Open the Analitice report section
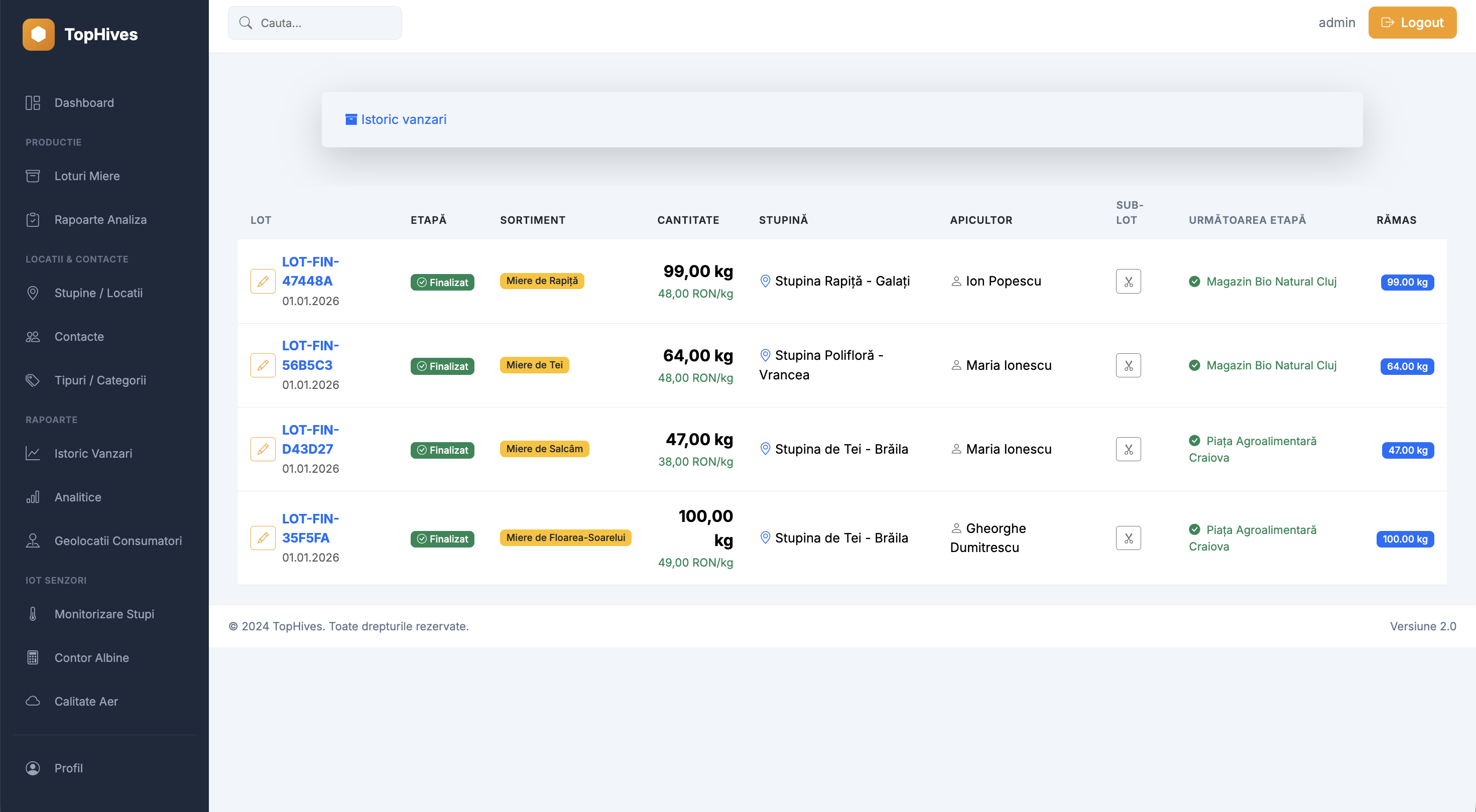Image resolution: width=1476 pixels, height=812 pixels. [x=77, y=497]
